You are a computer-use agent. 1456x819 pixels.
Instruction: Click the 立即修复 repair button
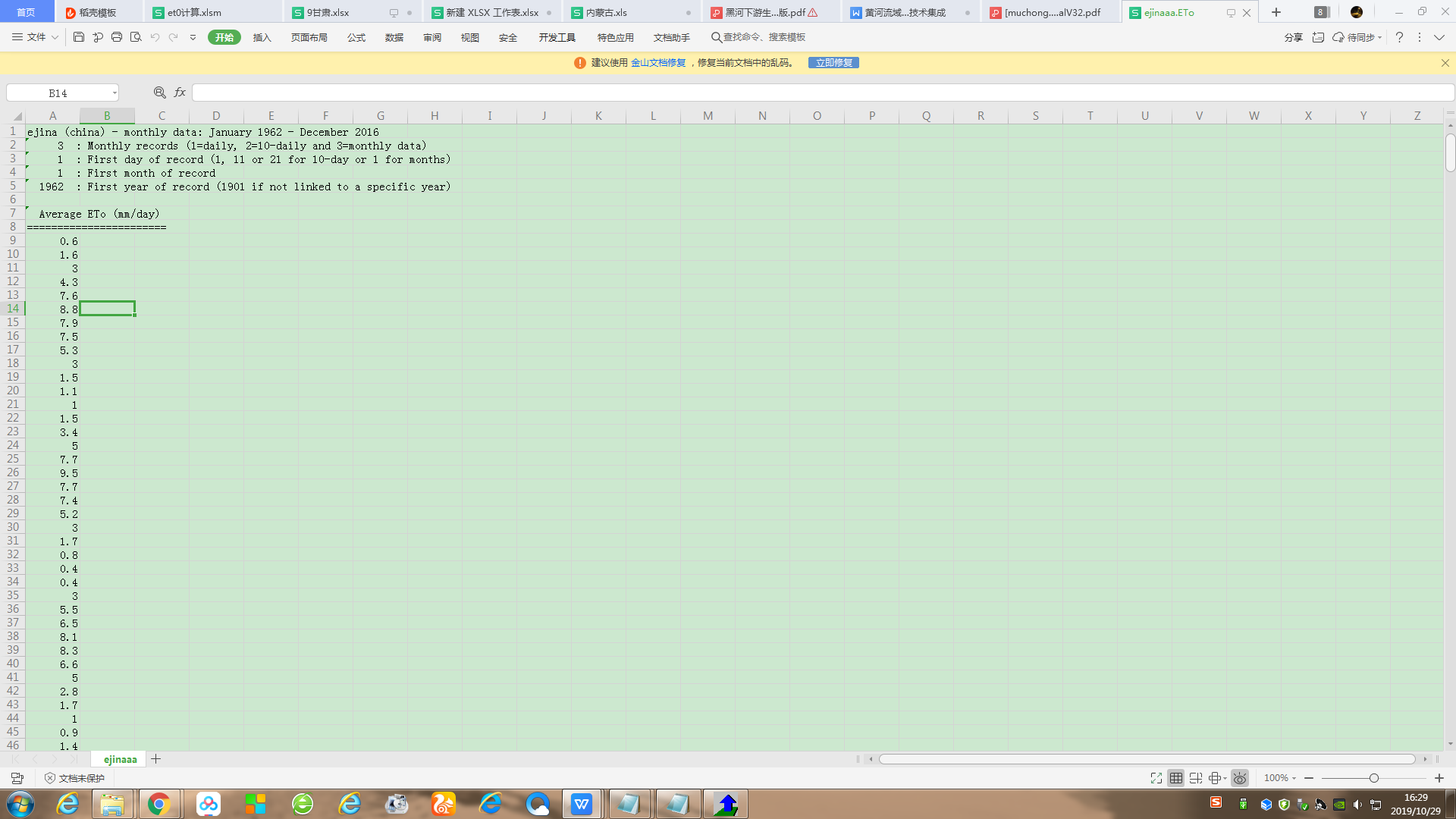click(x=833, y=63)
